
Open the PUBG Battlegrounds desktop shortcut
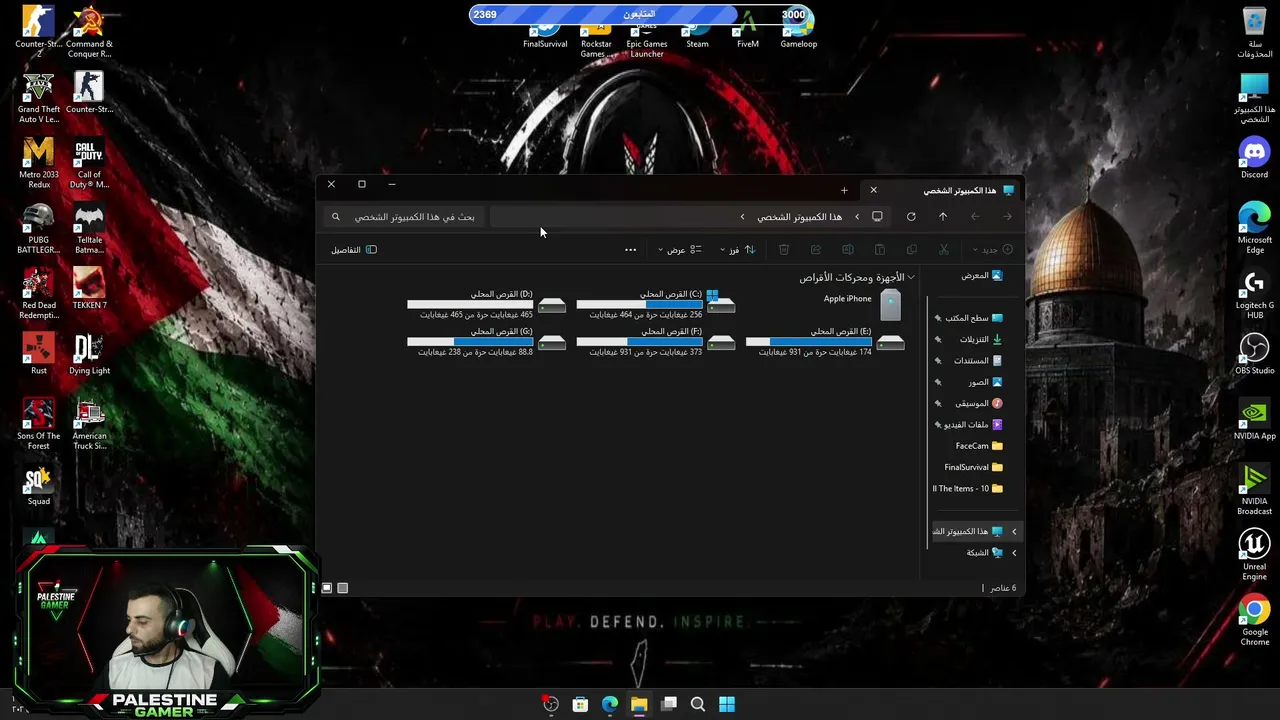click(38, 228)
